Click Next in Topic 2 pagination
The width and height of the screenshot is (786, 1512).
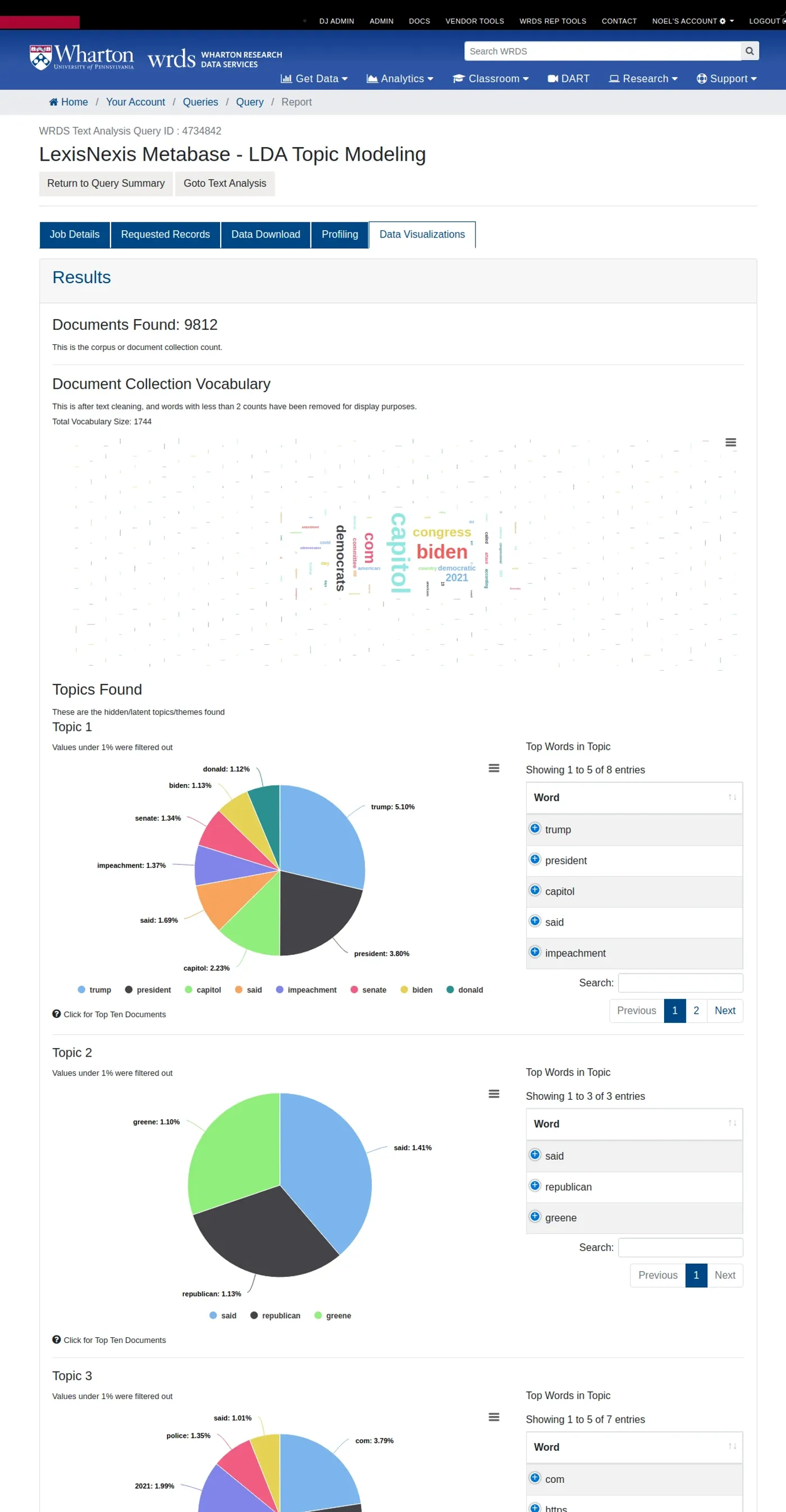pyautogui.click(x=725, y=1275)
